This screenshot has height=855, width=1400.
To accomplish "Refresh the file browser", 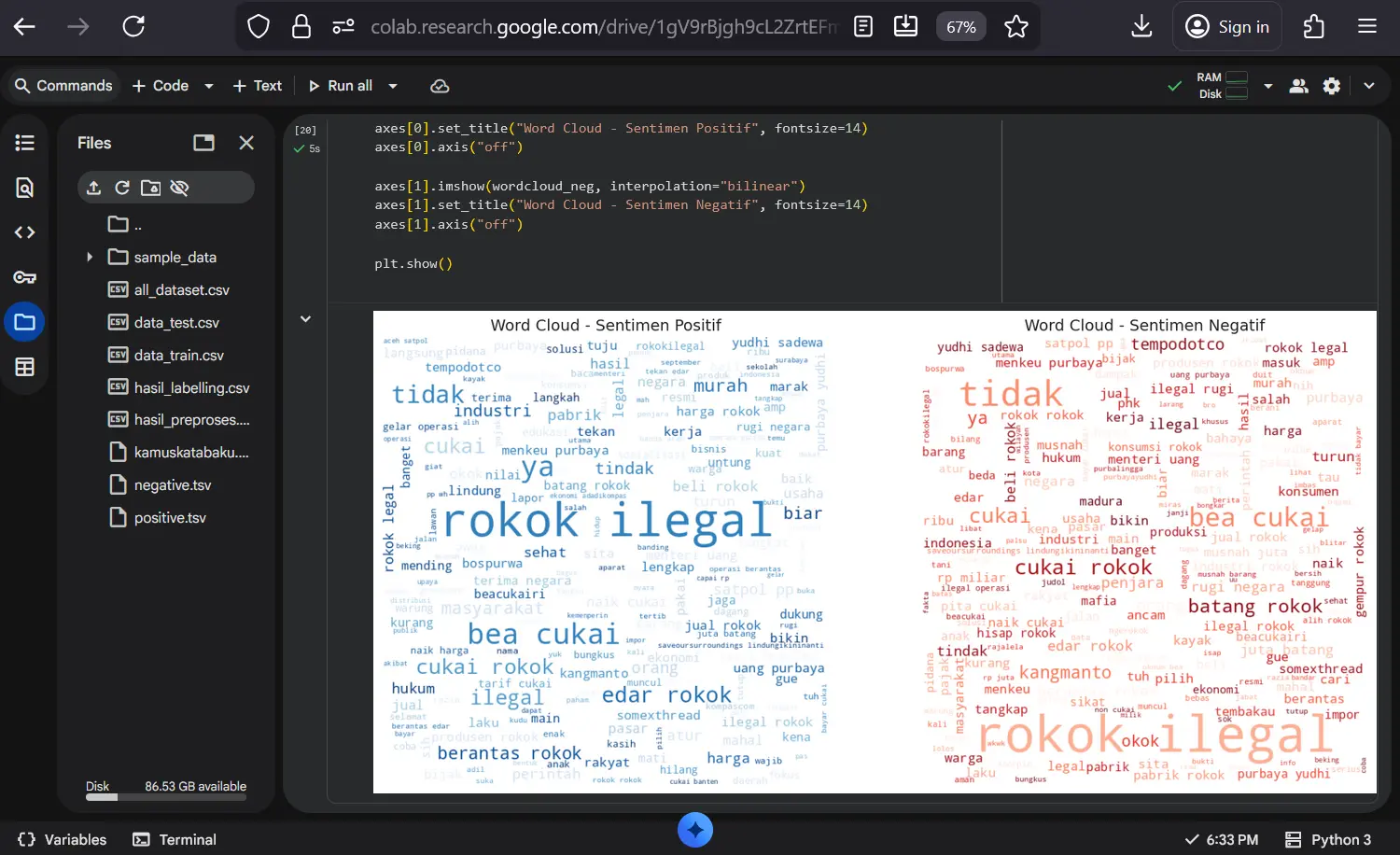I will [121, 187].
